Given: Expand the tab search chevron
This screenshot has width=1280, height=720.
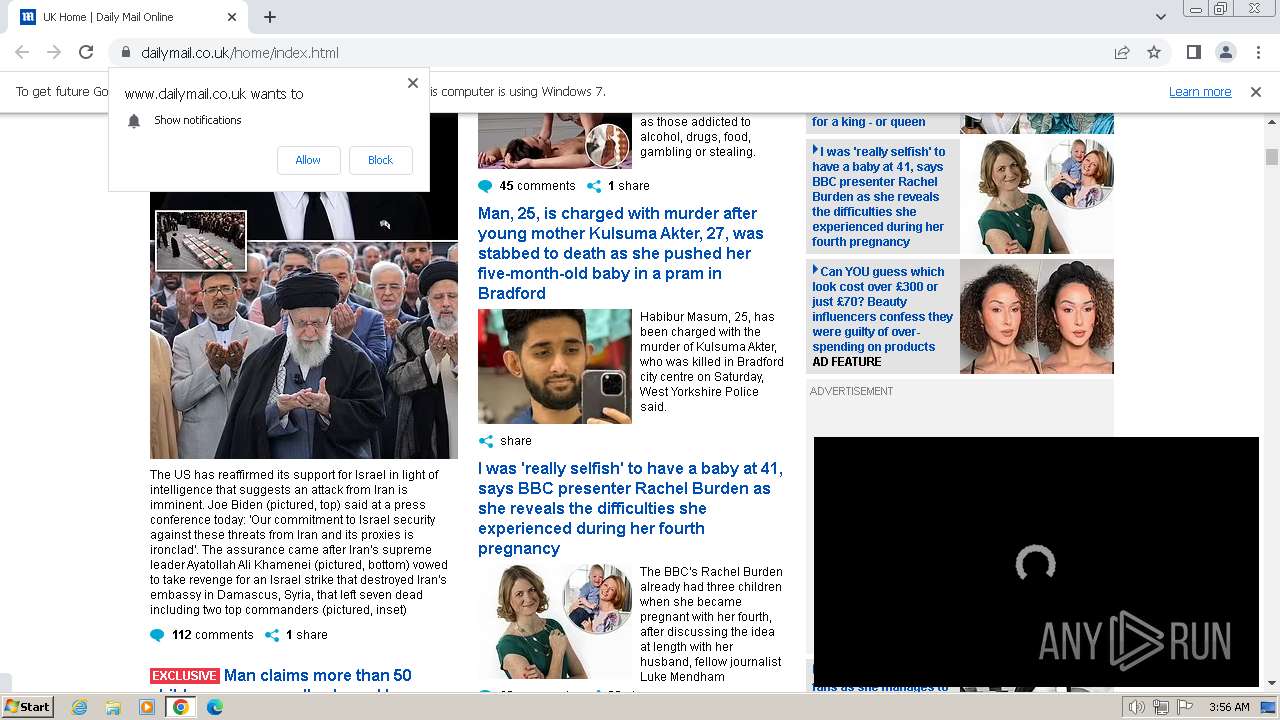Looking at the screenshot, I should click(x=1161, y=17).
